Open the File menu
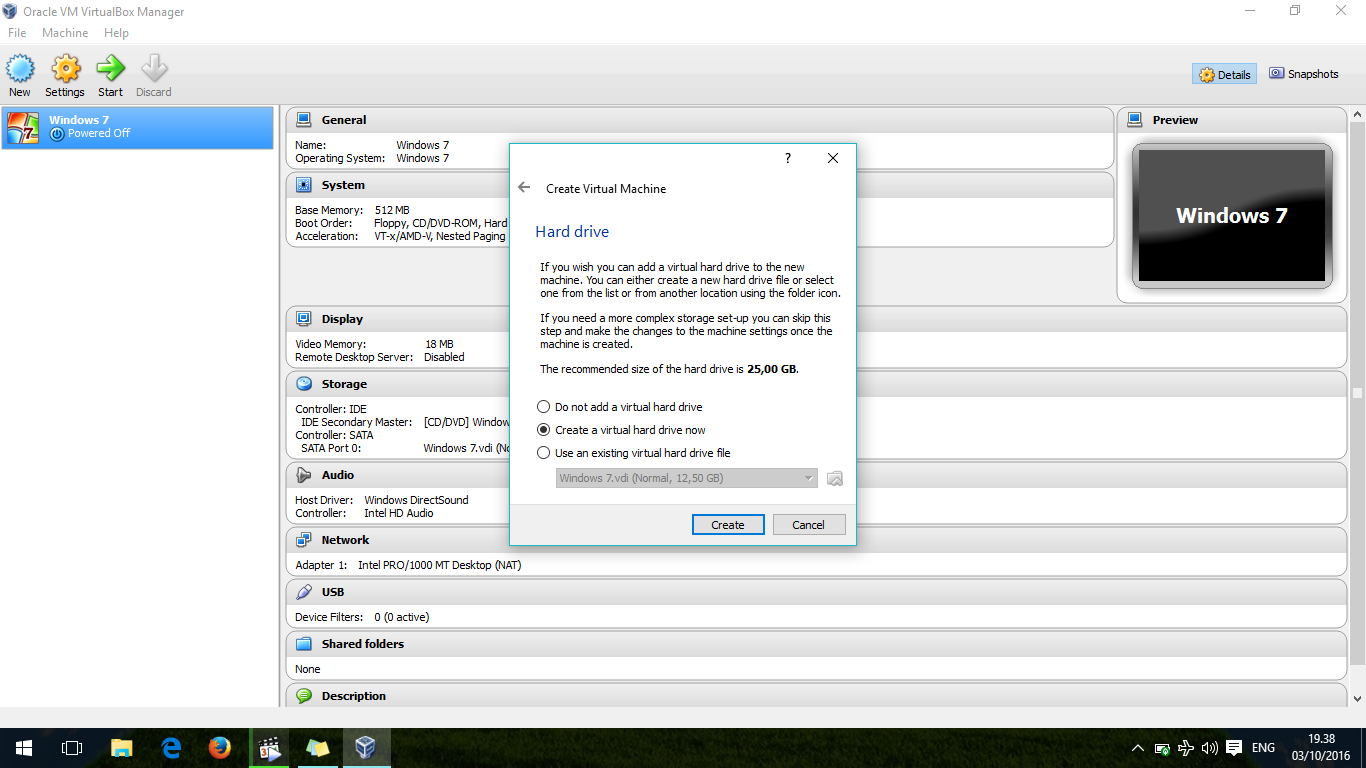The width and height of the screenshot is (1366, 768). [x=17, y=33]
